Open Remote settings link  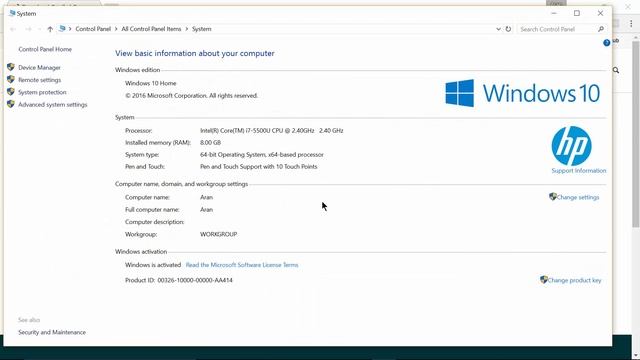pyautogui.click(x=40, y=80)
